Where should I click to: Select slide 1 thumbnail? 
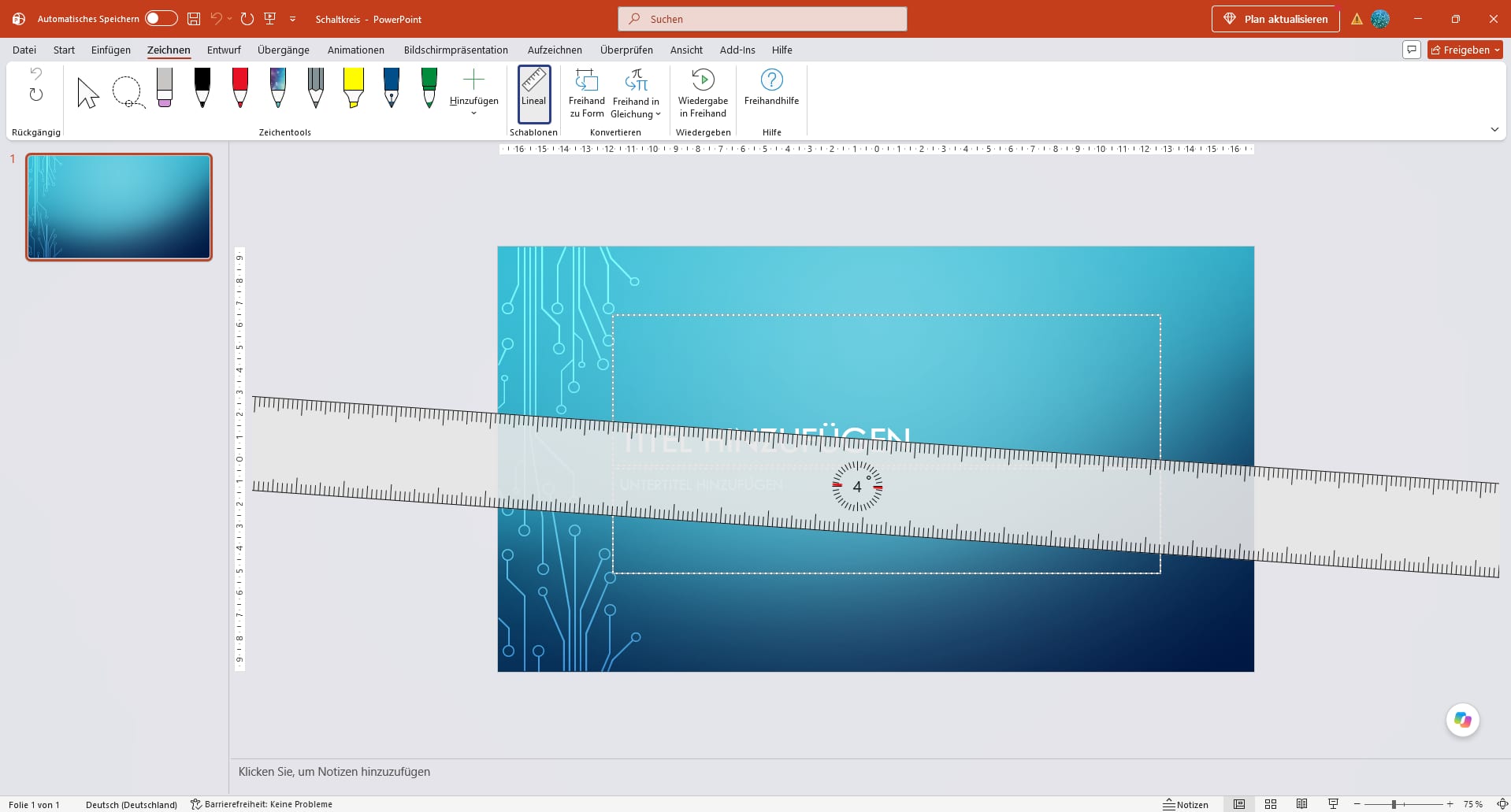click(x=119, y=206)
